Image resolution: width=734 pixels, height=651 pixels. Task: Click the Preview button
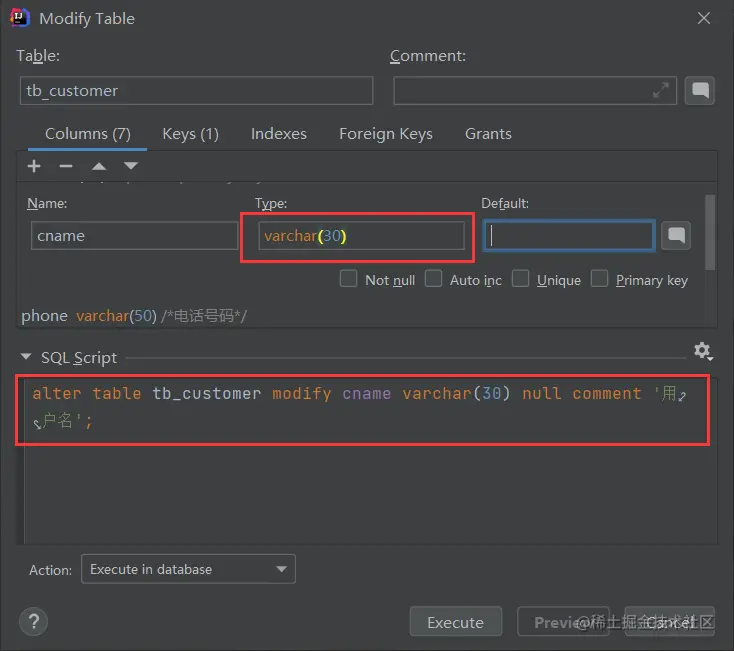pos(563,622)
